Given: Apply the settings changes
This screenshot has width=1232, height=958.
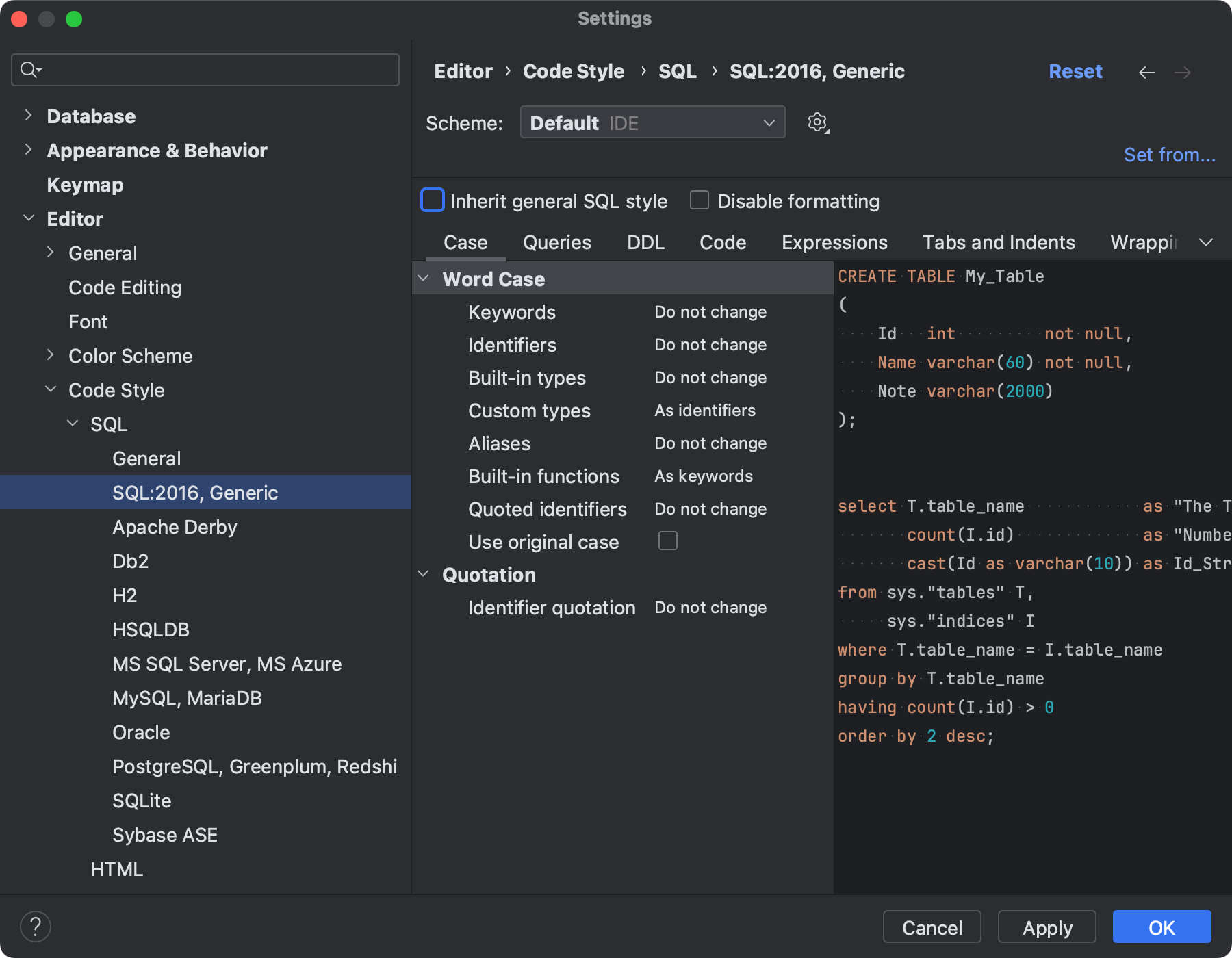Looking at the screenshot, I should [x=1047, y=927].
